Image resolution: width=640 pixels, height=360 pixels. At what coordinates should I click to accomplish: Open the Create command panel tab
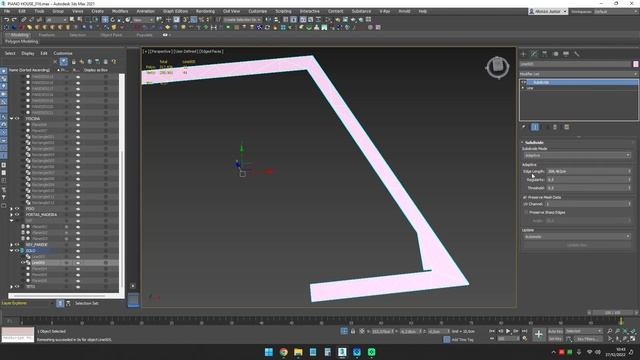pos(523,54)
